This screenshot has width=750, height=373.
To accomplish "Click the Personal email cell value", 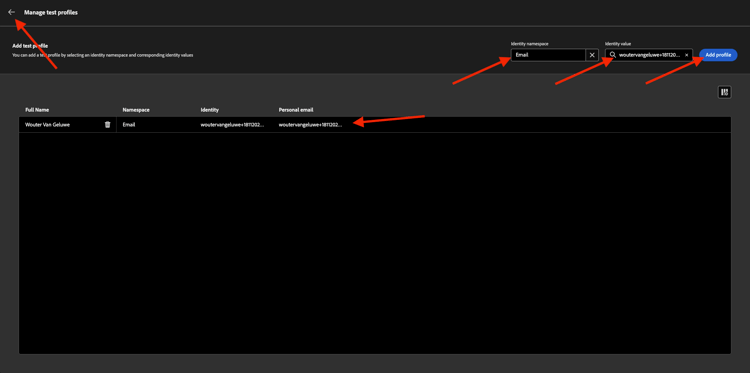I will [x=310, y=124].
